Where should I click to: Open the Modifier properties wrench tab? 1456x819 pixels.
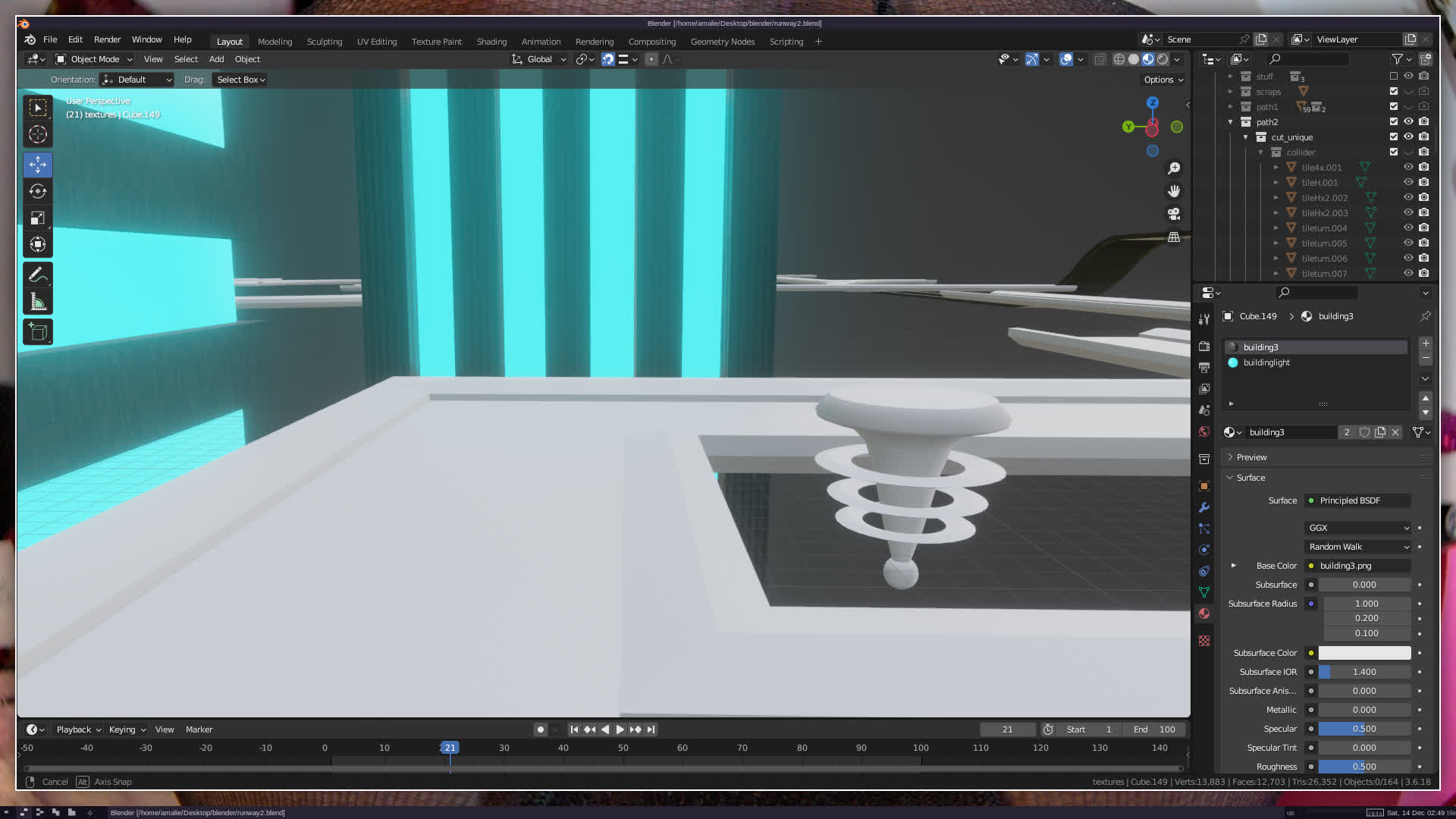1204,507
